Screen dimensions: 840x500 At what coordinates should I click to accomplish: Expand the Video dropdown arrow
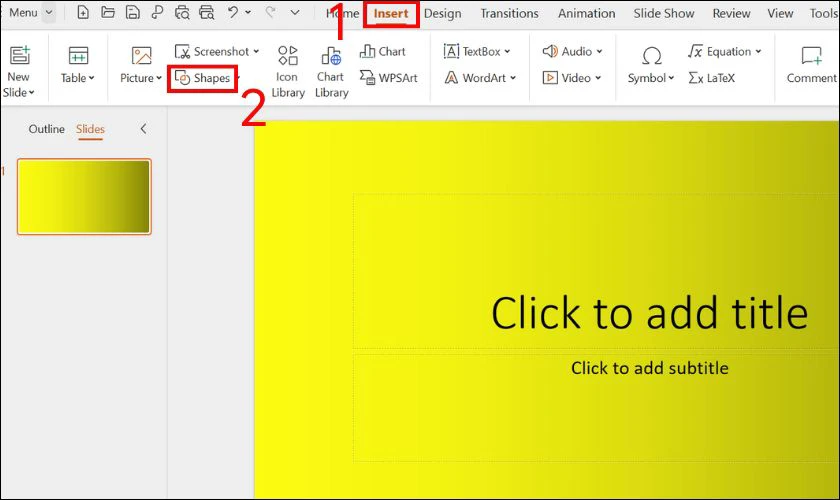598,78
